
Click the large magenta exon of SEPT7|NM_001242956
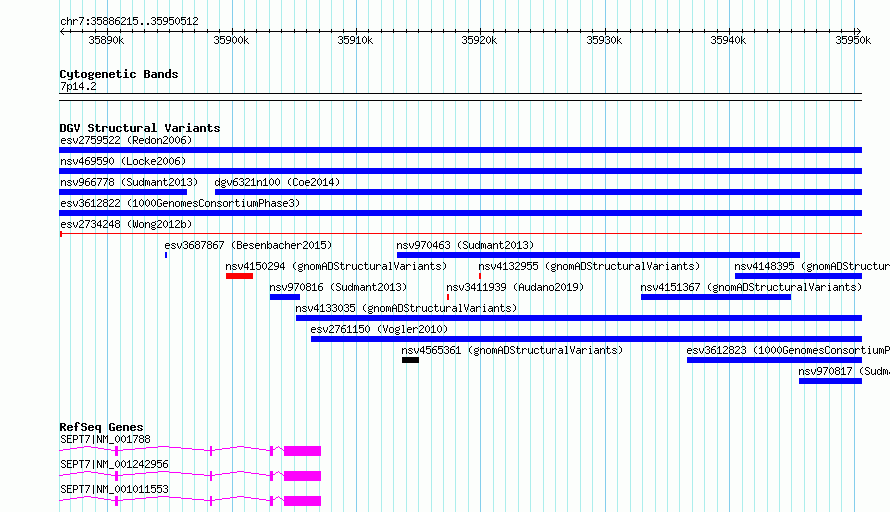(303, 476)
